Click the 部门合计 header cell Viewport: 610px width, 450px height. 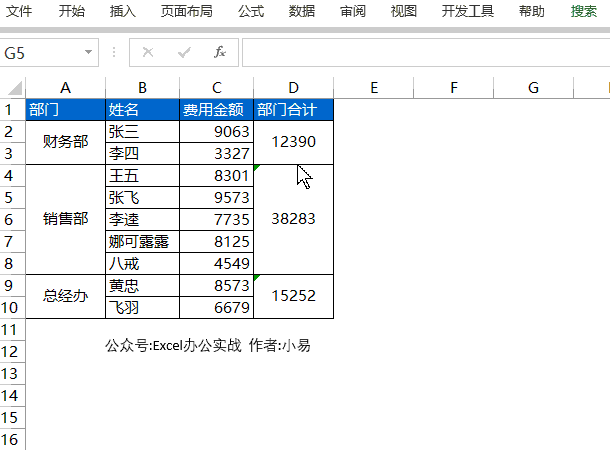(x=293, y=110)
